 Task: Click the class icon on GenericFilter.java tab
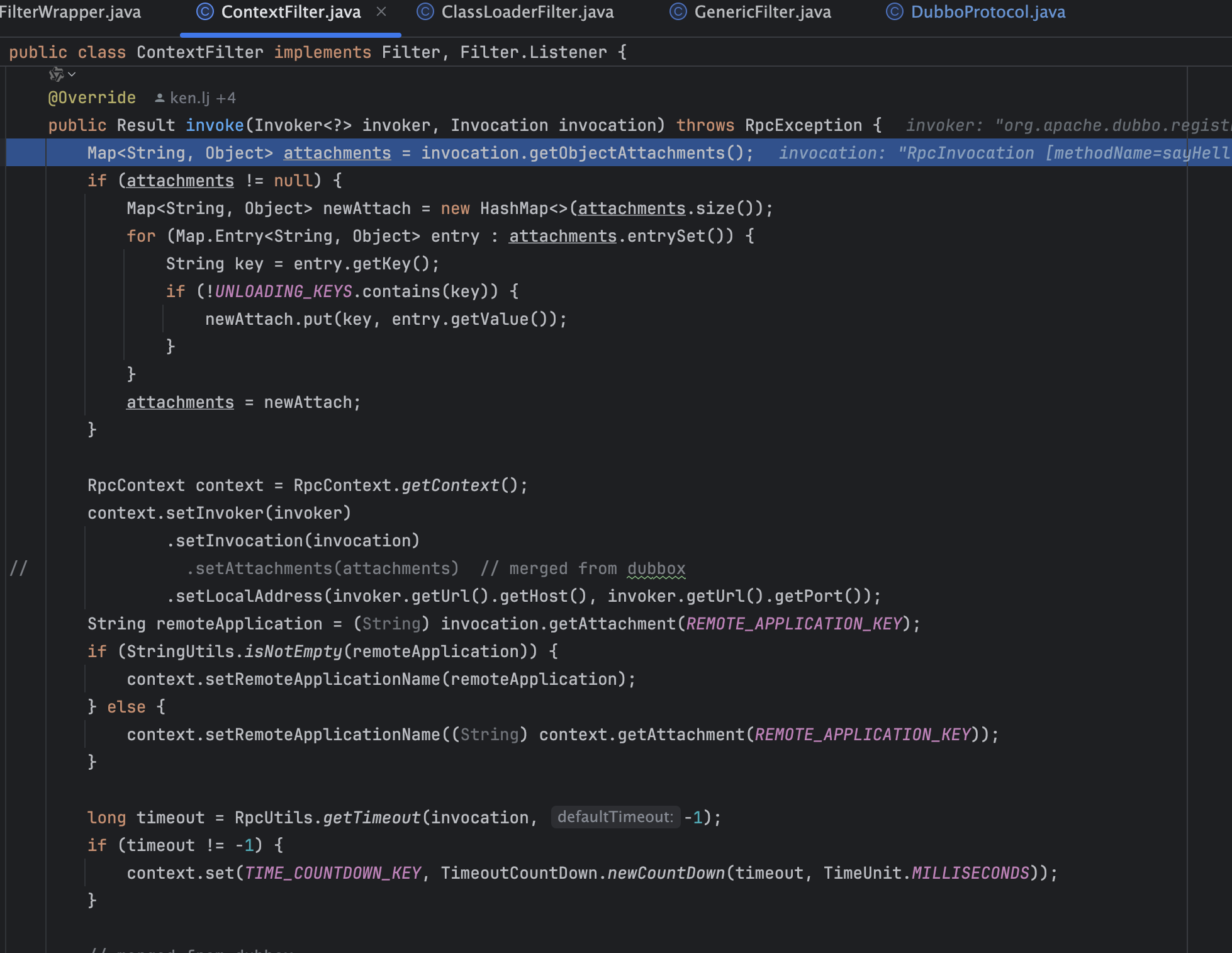pos(678,11)
